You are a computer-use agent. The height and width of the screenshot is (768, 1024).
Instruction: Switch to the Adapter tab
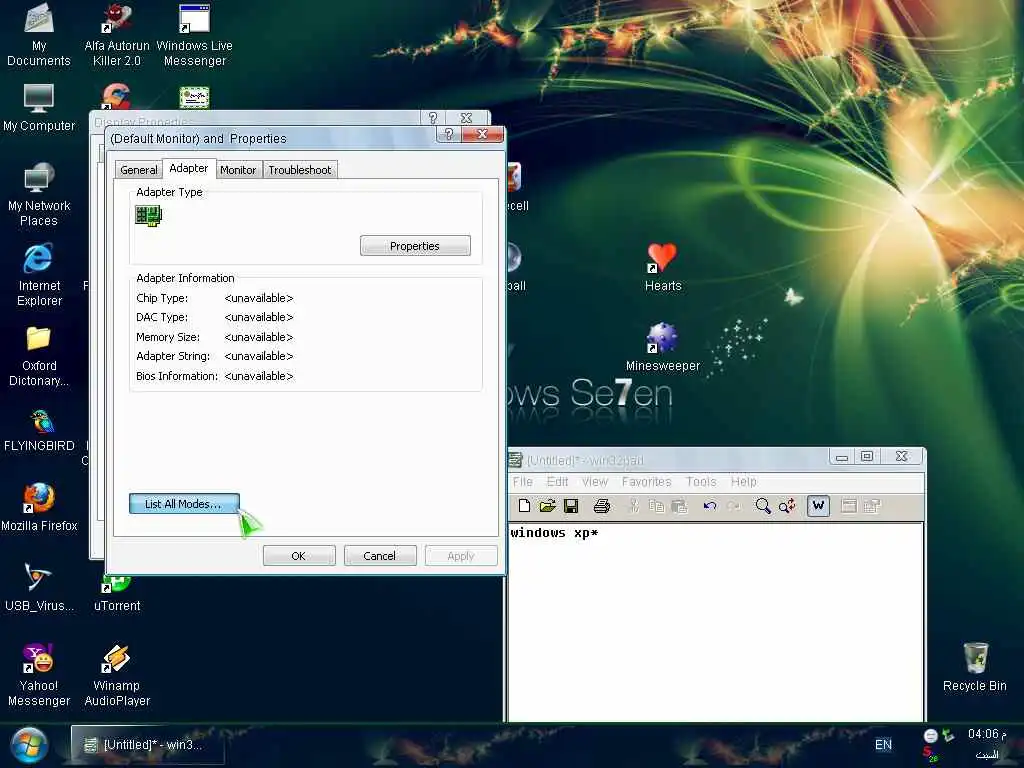tap(189, 168)
